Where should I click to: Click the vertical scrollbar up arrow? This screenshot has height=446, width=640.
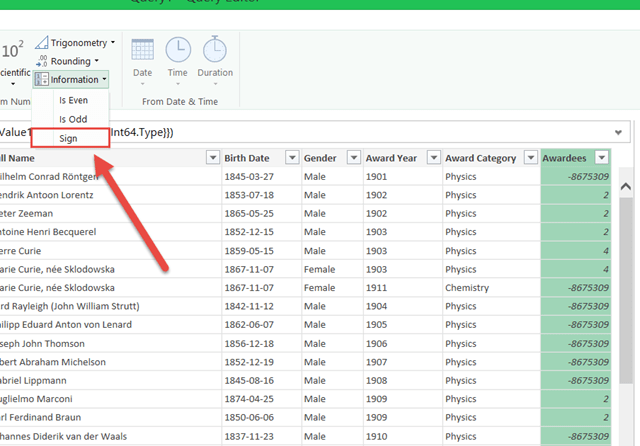point(625,187)
